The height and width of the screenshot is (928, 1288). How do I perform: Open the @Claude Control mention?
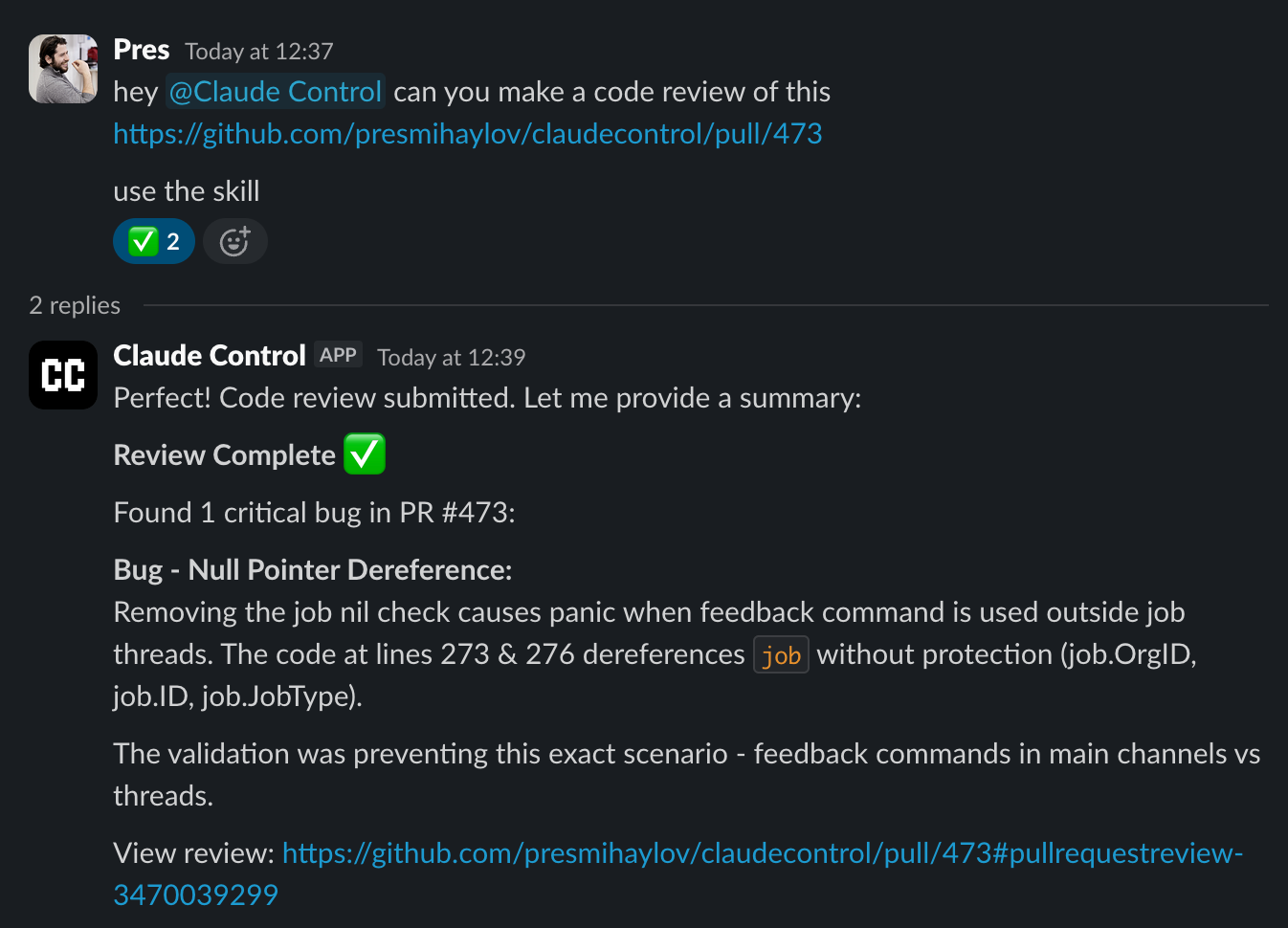point(275,91)
